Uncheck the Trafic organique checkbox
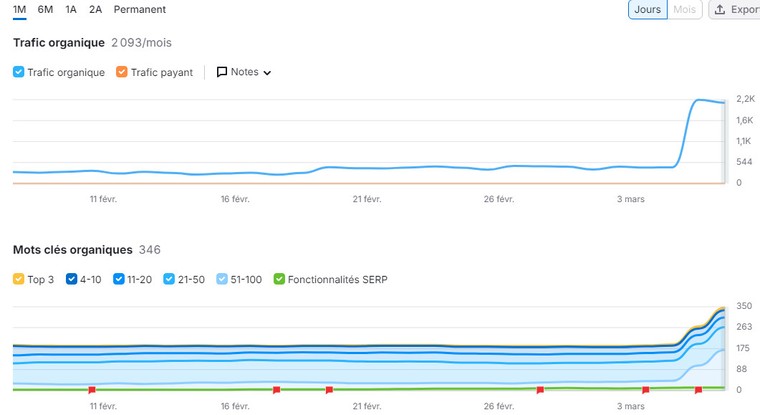 [x=19, y=72]
